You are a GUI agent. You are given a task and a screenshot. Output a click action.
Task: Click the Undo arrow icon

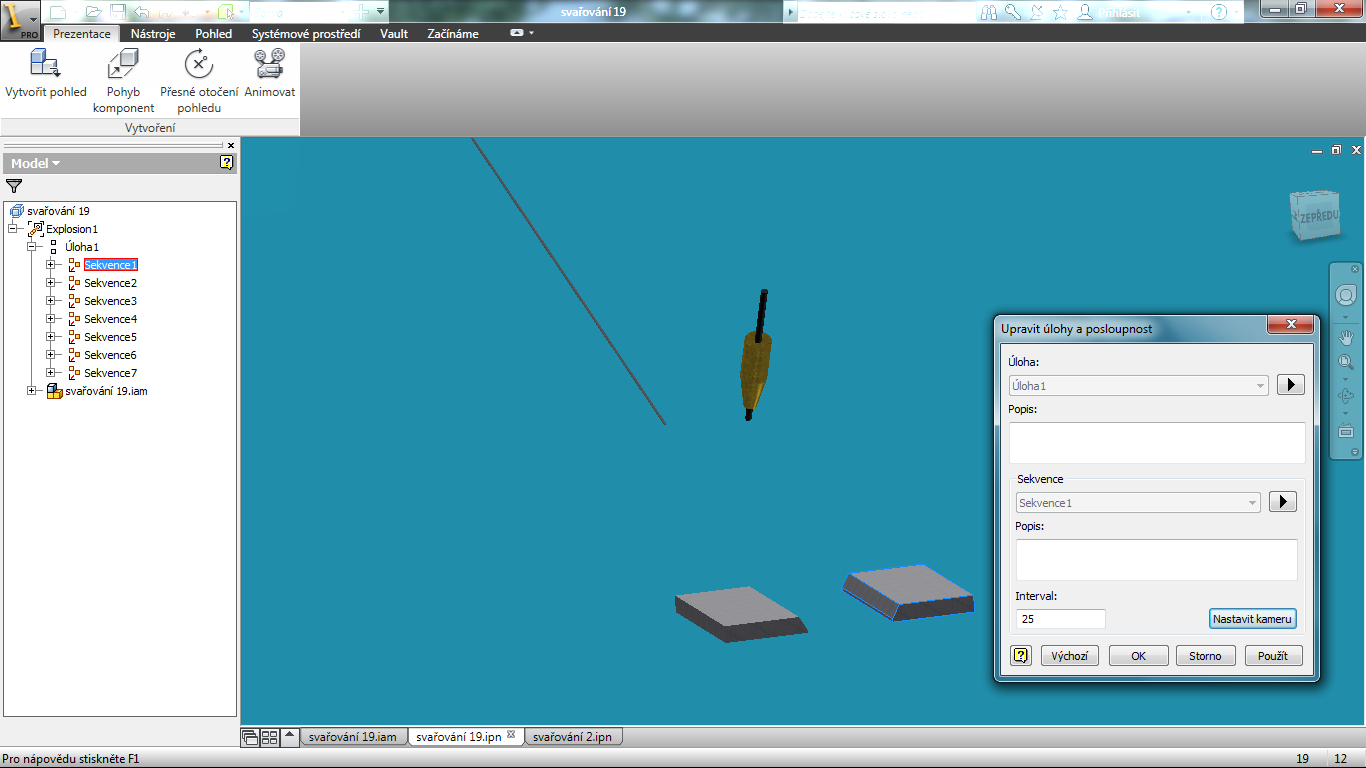click(x=141, y=12)
